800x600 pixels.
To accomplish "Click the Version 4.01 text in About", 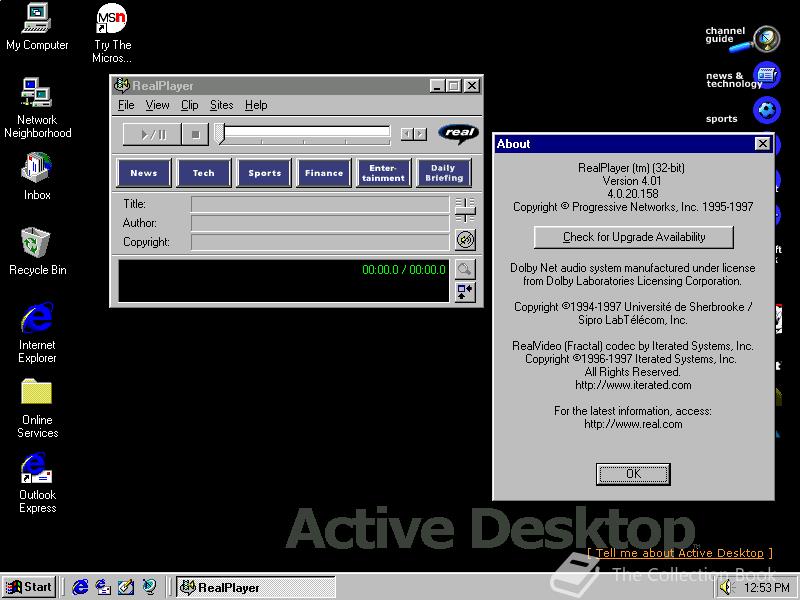I will point(632,181).
